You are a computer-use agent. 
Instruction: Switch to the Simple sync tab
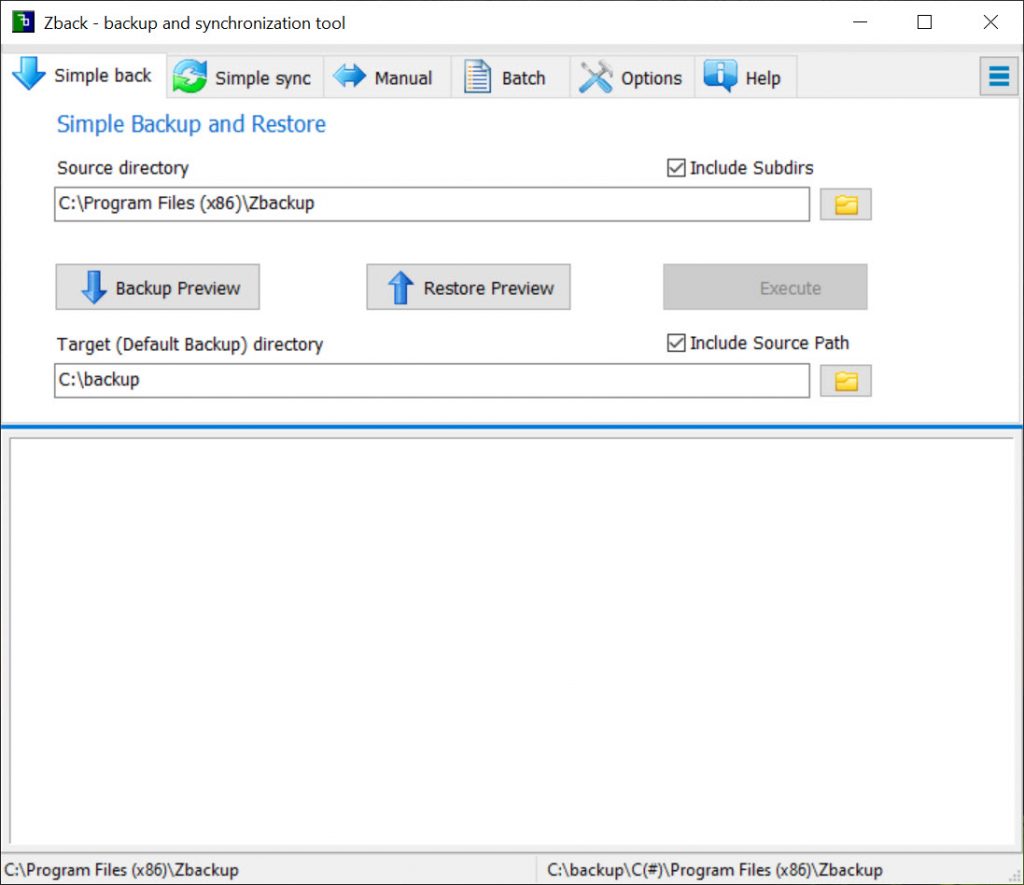click(244, 78)
